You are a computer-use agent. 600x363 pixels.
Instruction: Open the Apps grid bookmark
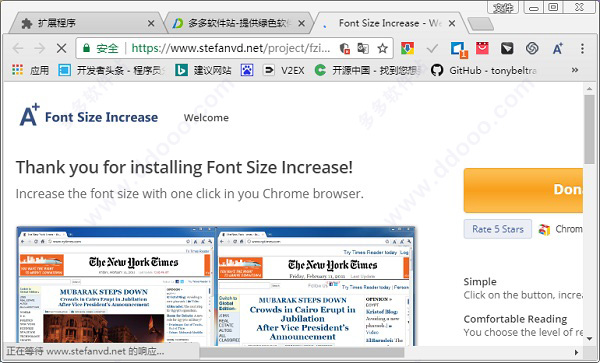pos(31,70)
